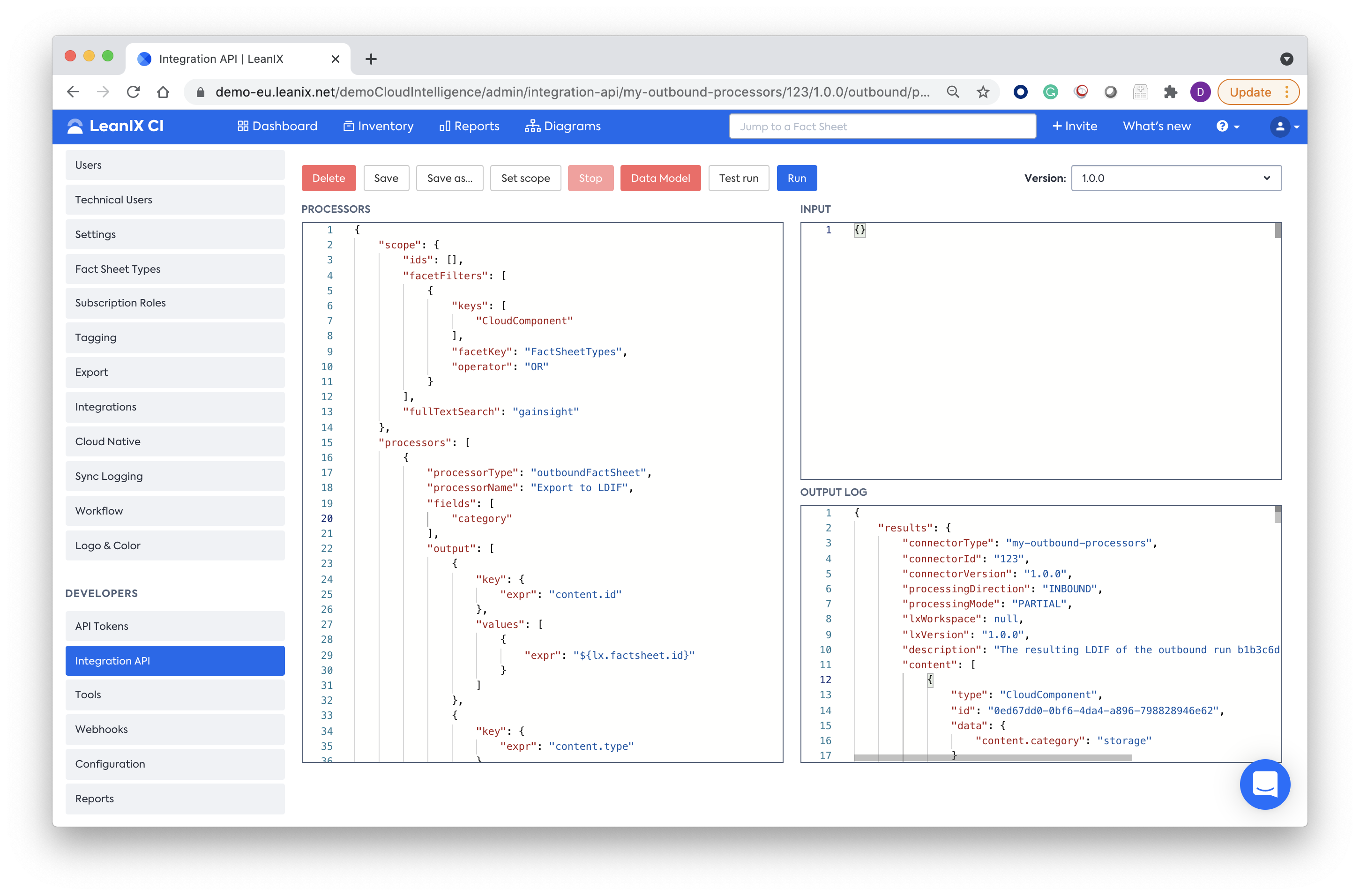Open Export in the sidebar
1360x896 pixels.
(175, 373)
